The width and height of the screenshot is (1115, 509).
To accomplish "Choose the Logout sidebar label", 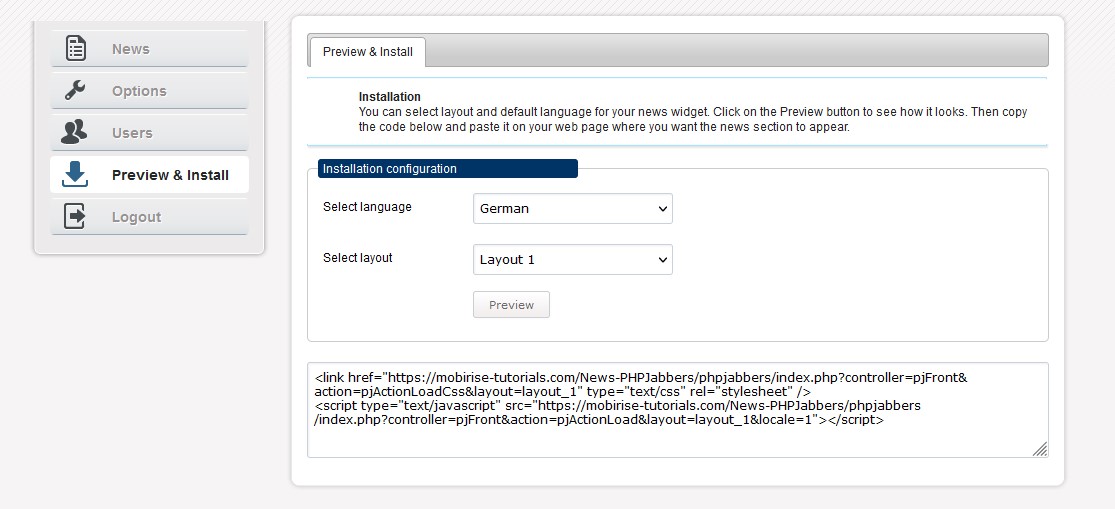I will click(136, 217).
